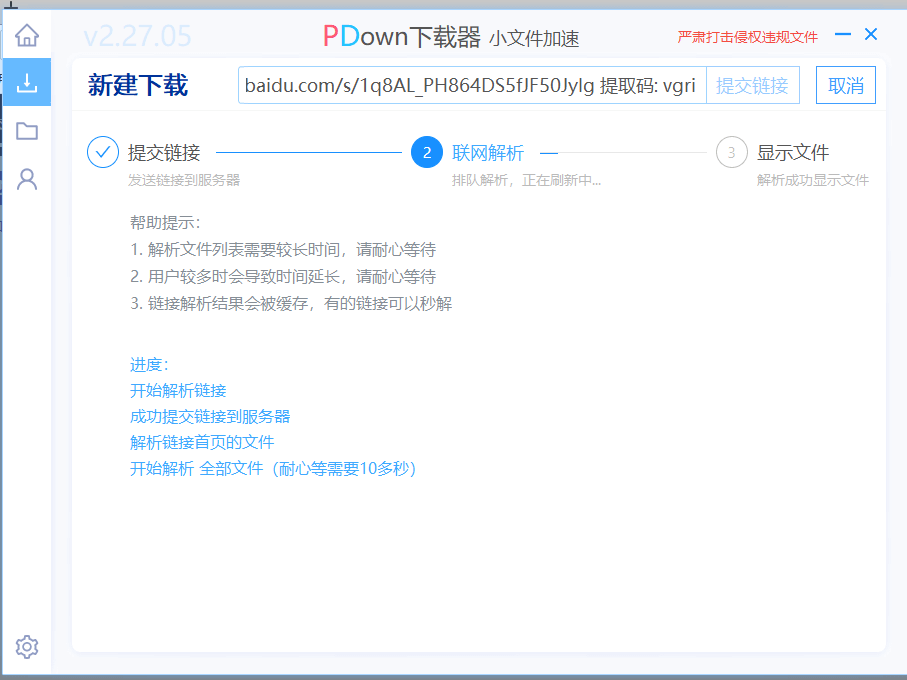Open the home page icon in sidebar

pos(27,35)
